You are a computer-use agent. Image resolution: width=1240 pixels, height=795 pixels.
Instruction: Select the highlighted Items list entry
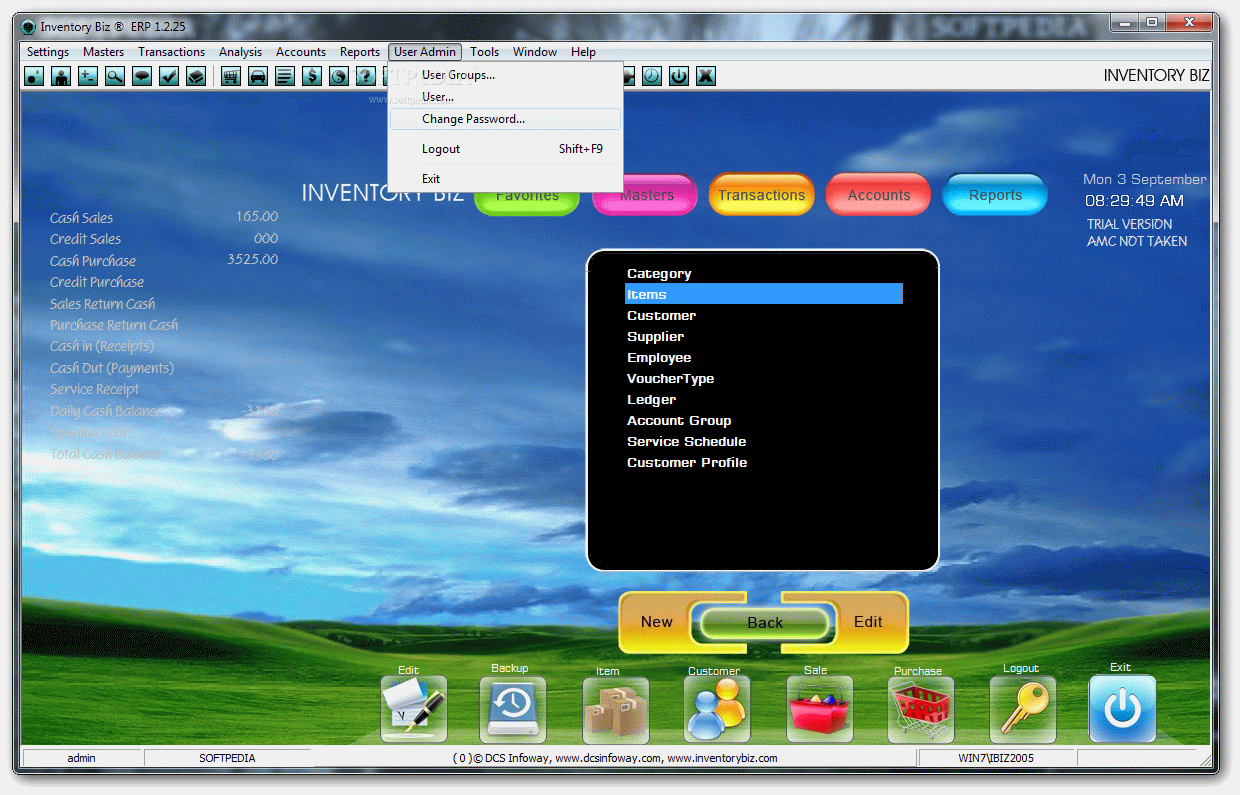pos(764,294)
